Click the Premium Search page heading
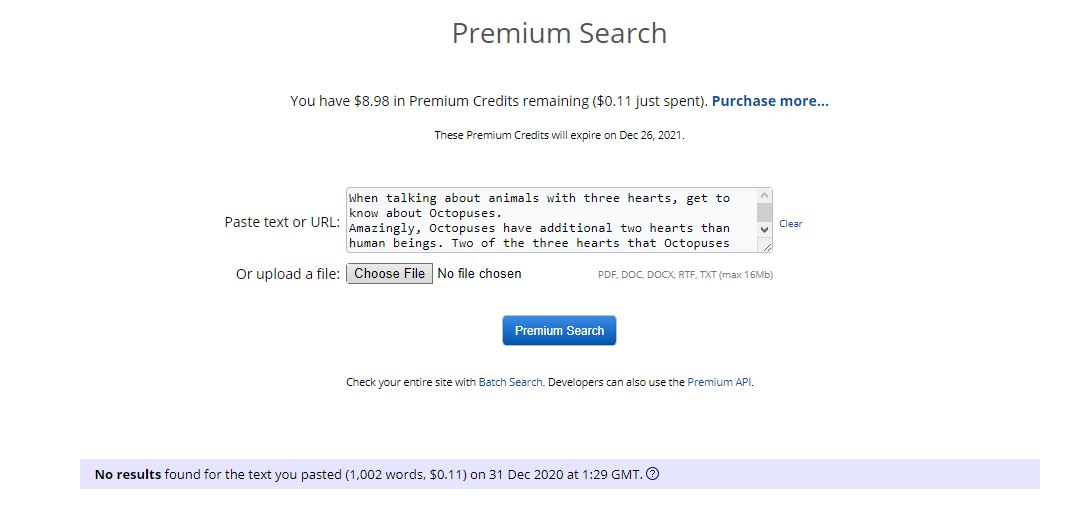Viewport: 1080px width, 523px height. (559, 33)
